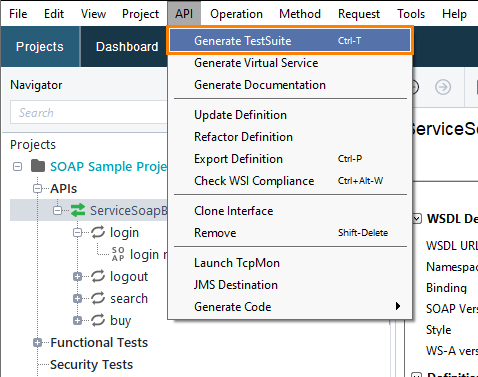Image resolution: width=478 pixels, height=377 pixels.
Task: Select Export Definition
Action: click(x=290, y=159)
